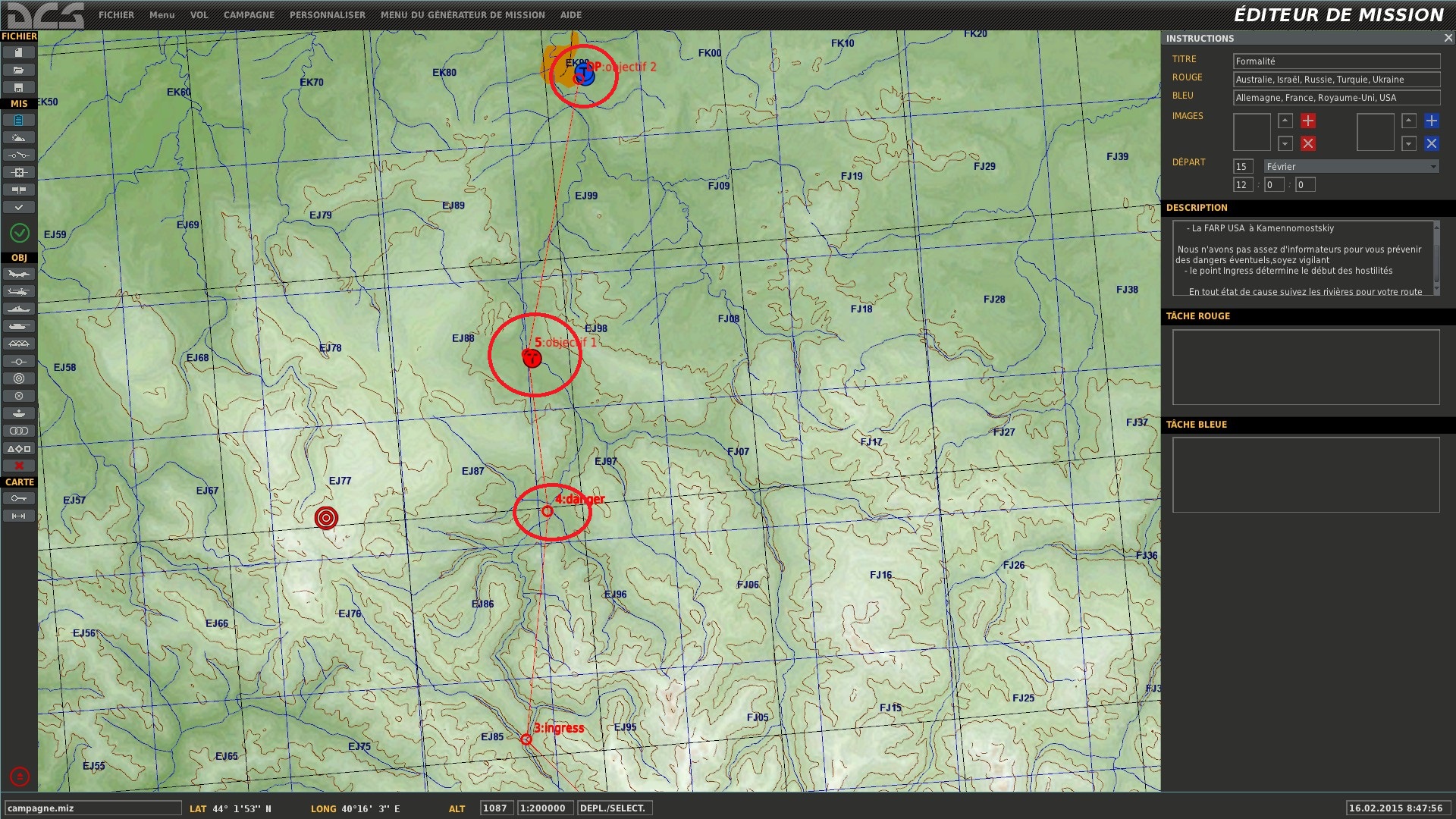Add blue coalition image with plus

tap(1432, 121)
